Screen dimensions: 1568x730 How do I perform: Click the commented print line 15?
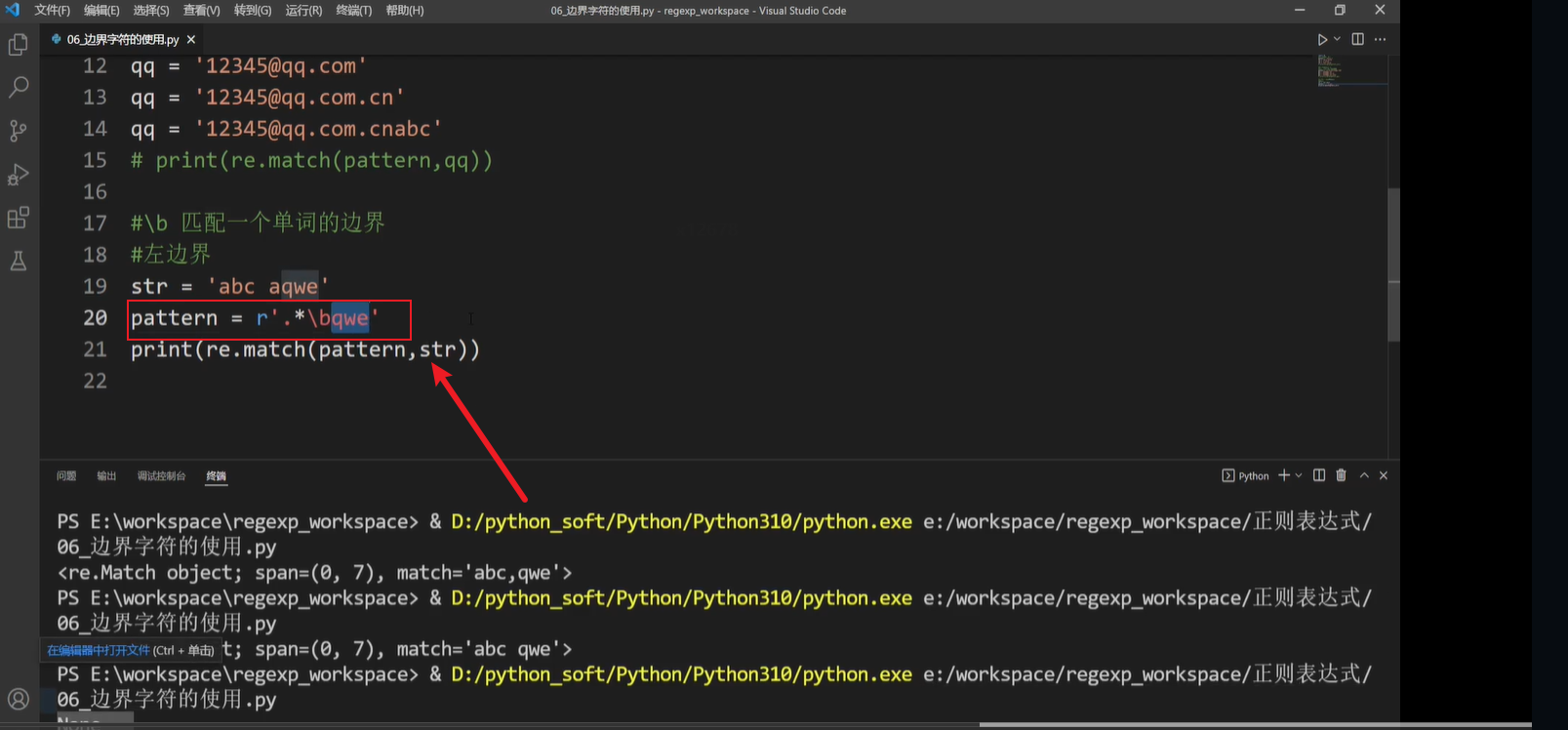312,160
